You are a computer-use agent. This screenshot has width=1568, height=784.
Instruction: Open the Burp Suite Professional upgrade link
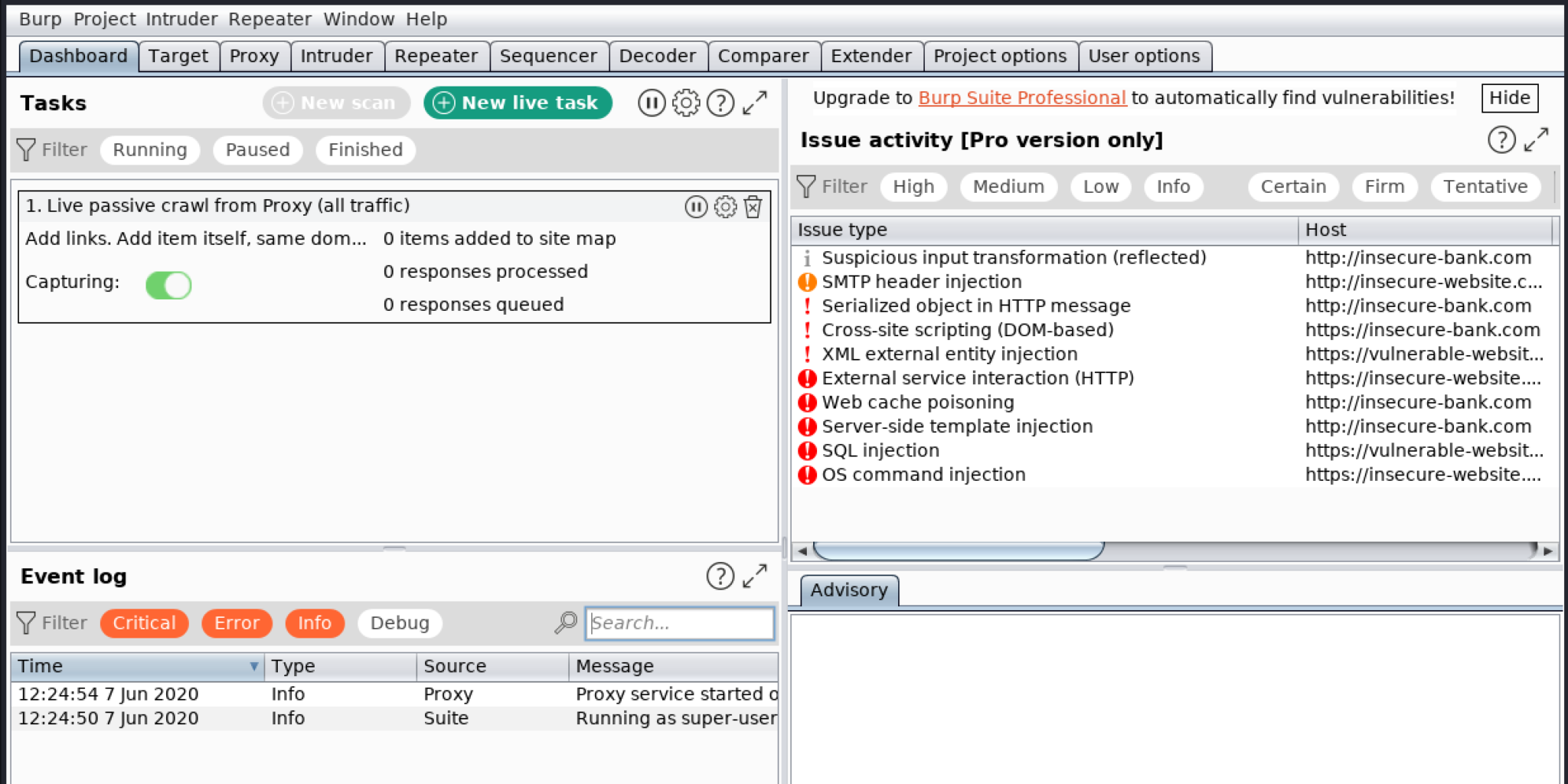pyautogui.click(x=1021, y=97)
